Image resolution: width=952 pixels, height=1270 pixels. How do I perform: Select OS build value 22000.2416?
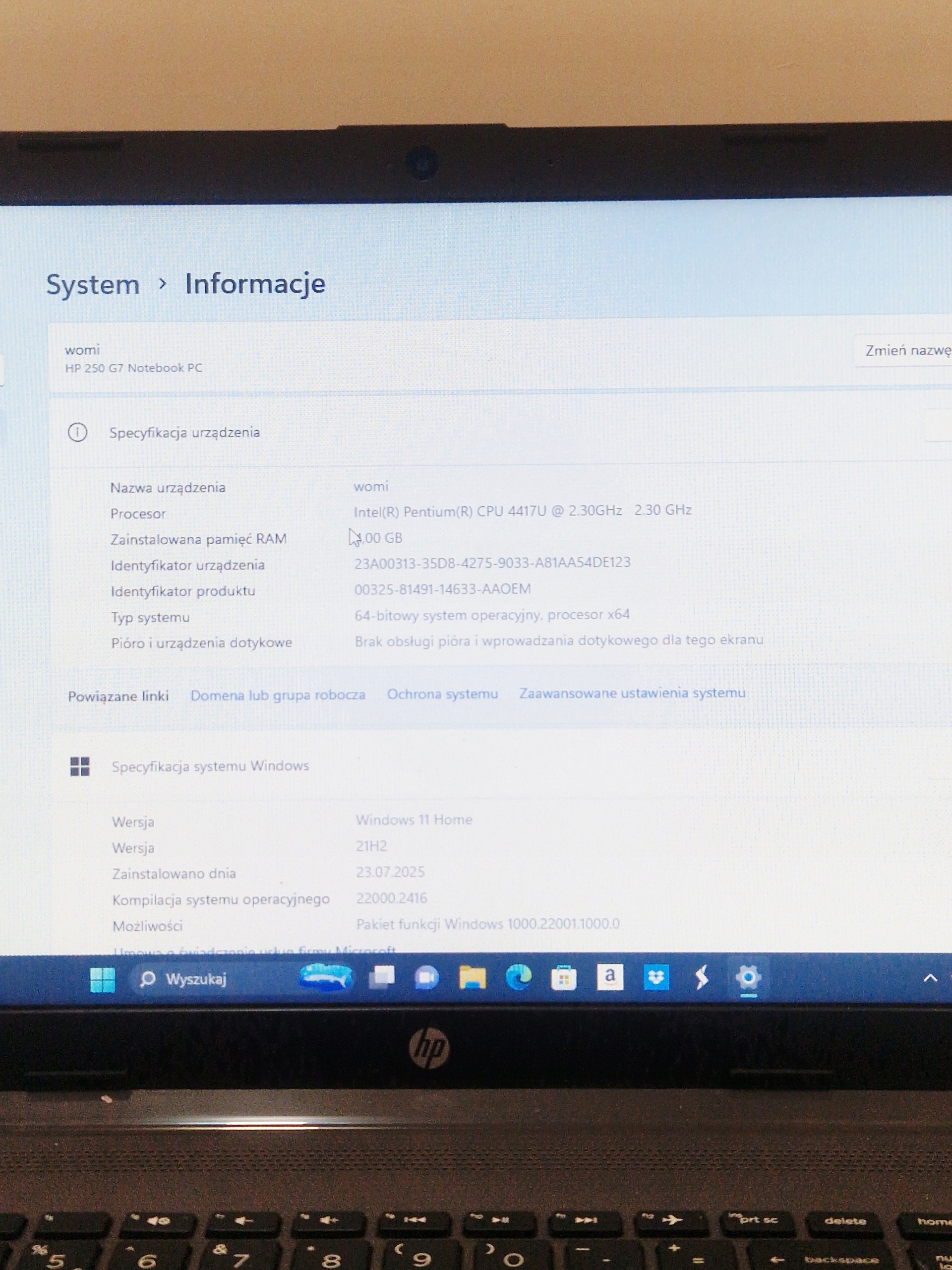(391, 898)
